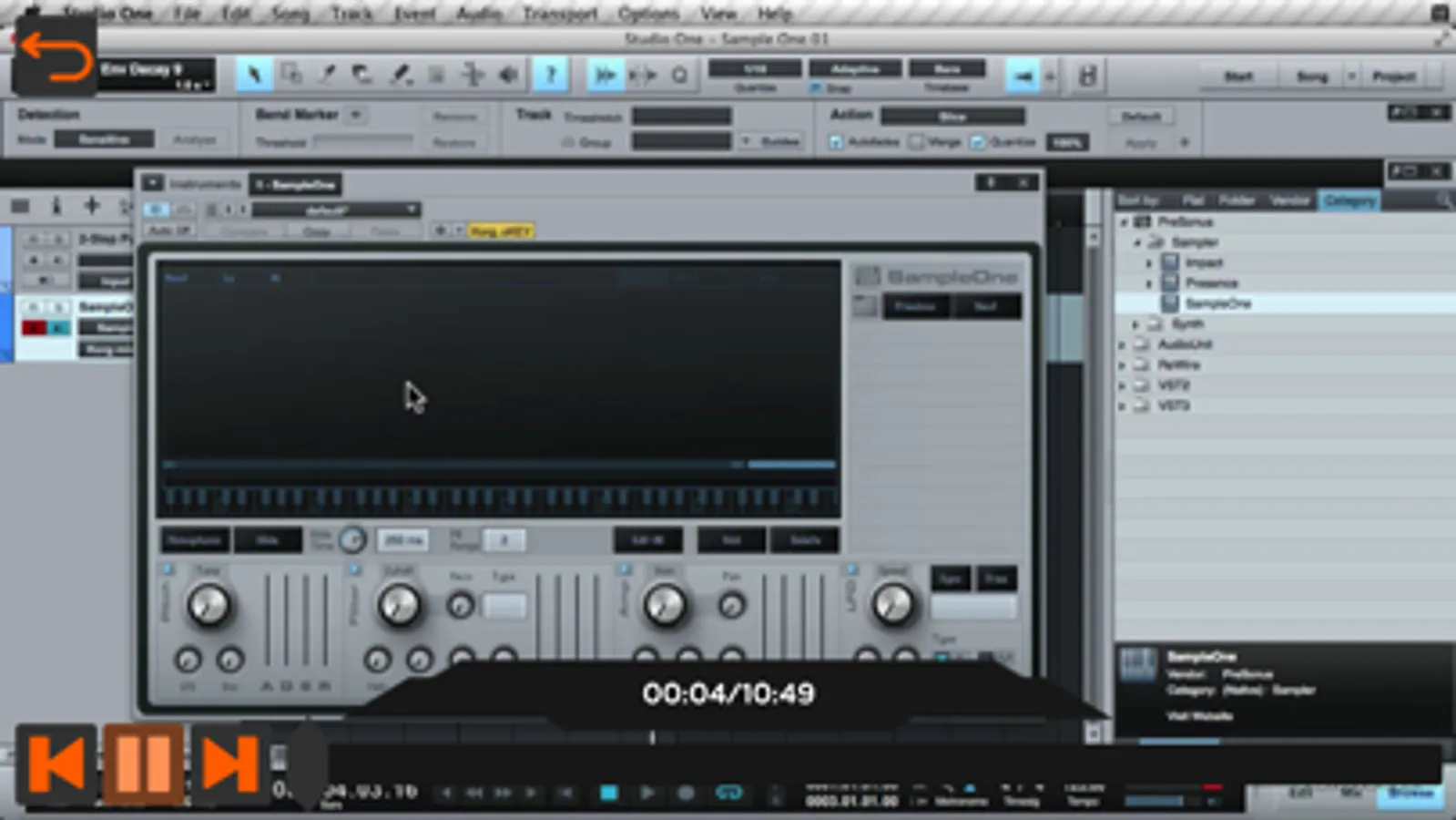1456x820 pixels.
Task: Open the Options menu
Action: (647, 14)
